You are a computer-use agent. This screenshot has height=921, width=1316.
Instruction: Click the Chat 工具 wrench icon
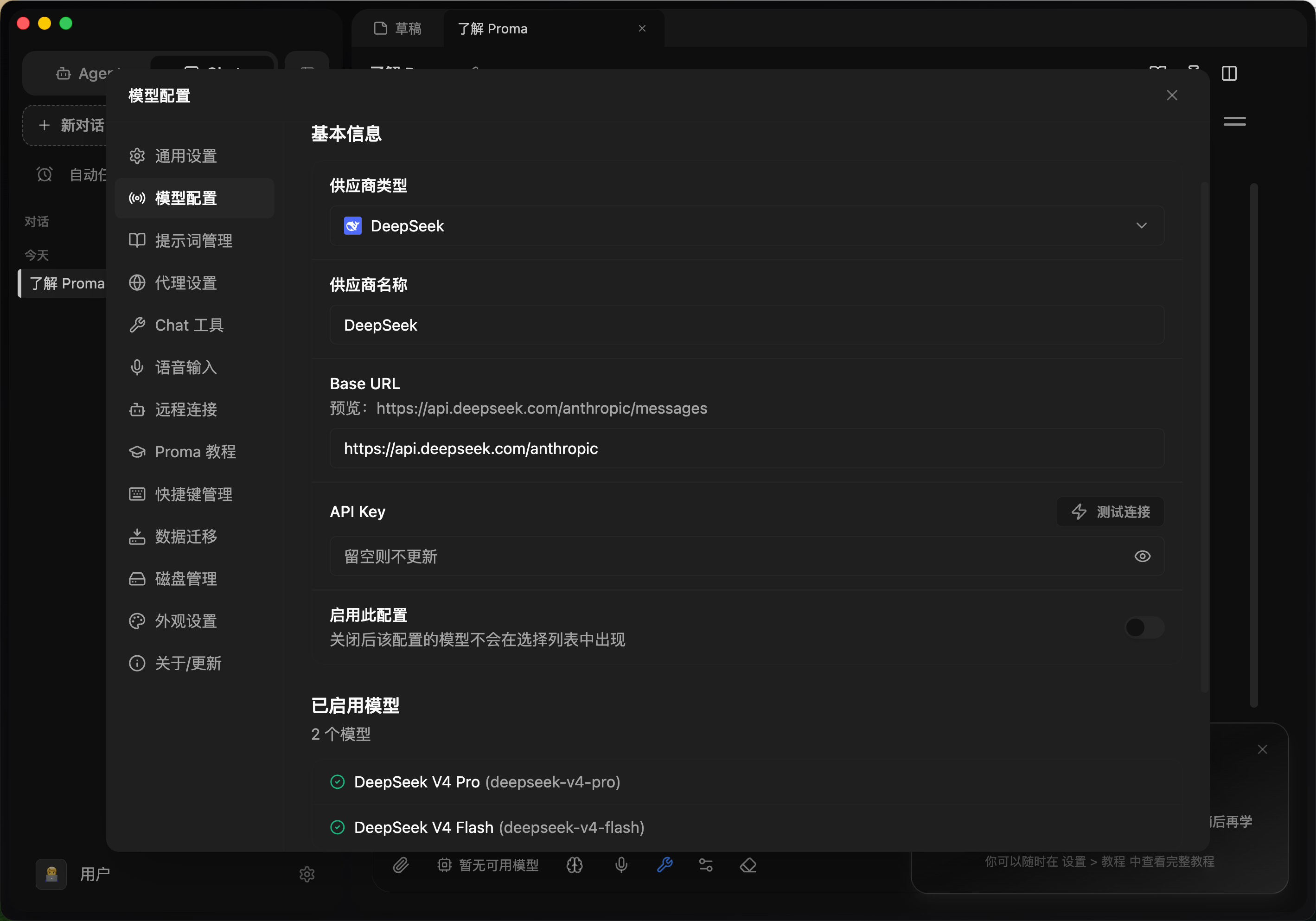137,325
